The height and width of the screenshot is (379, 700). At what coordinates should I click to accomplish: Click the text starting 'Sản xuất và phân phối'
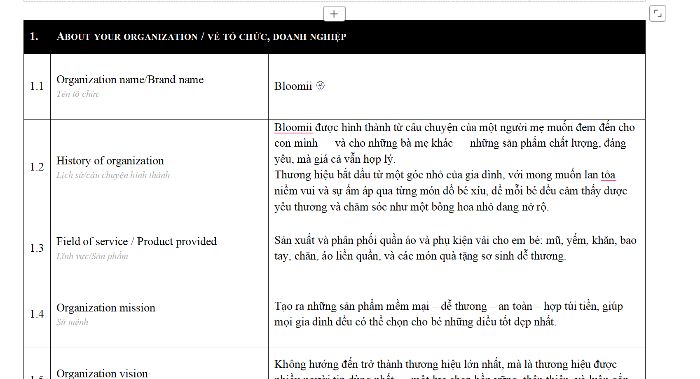[455, 248]
